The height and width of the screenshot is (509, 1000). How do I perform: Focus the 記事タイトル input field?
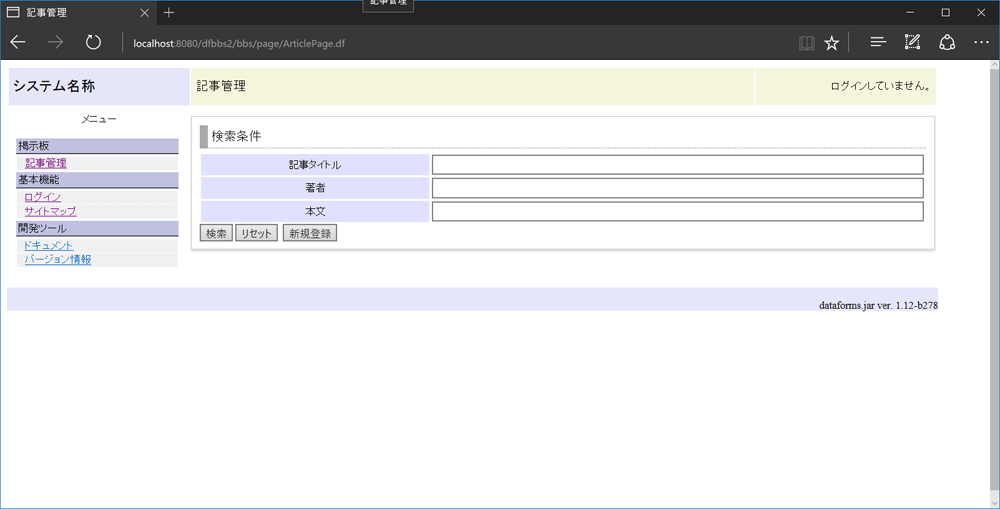[677, 165]
